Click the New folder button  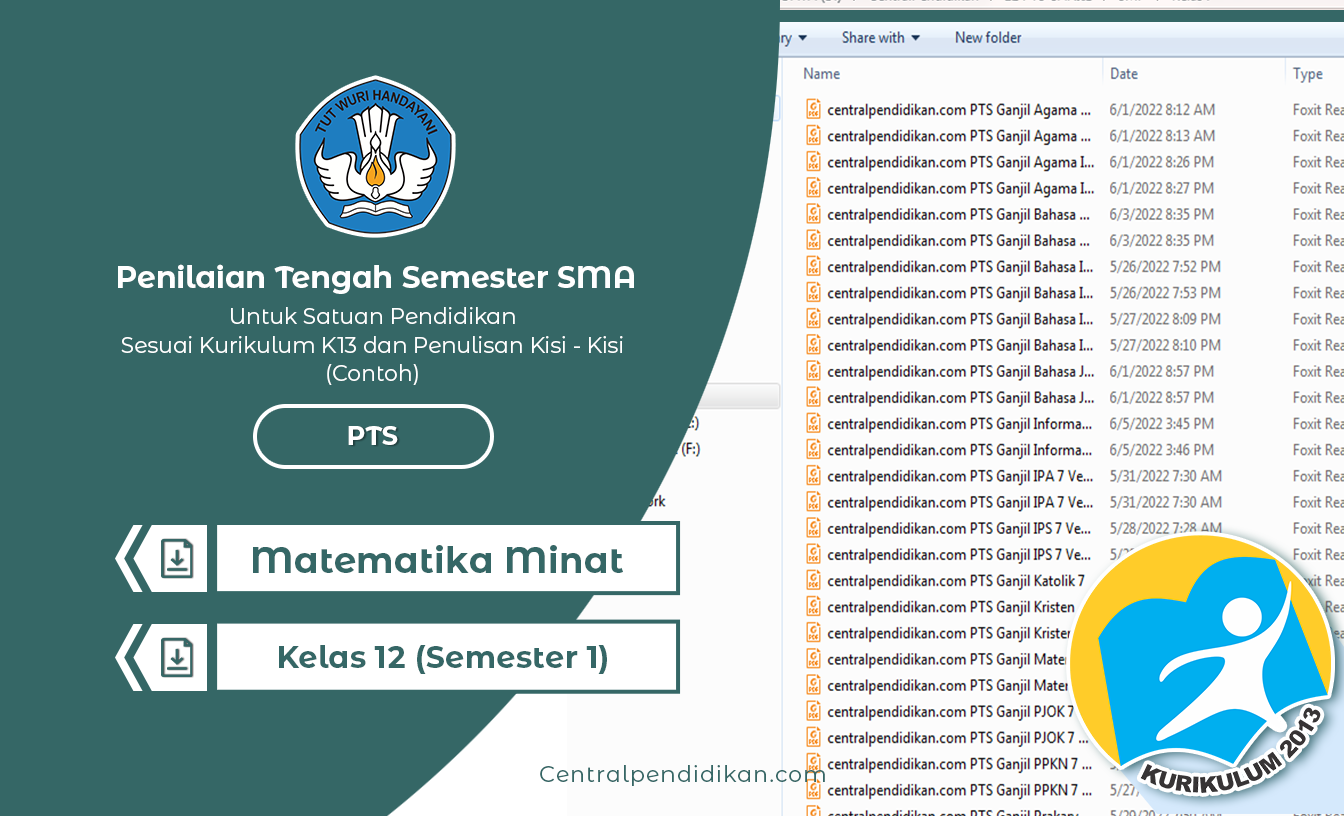point(988,38)
